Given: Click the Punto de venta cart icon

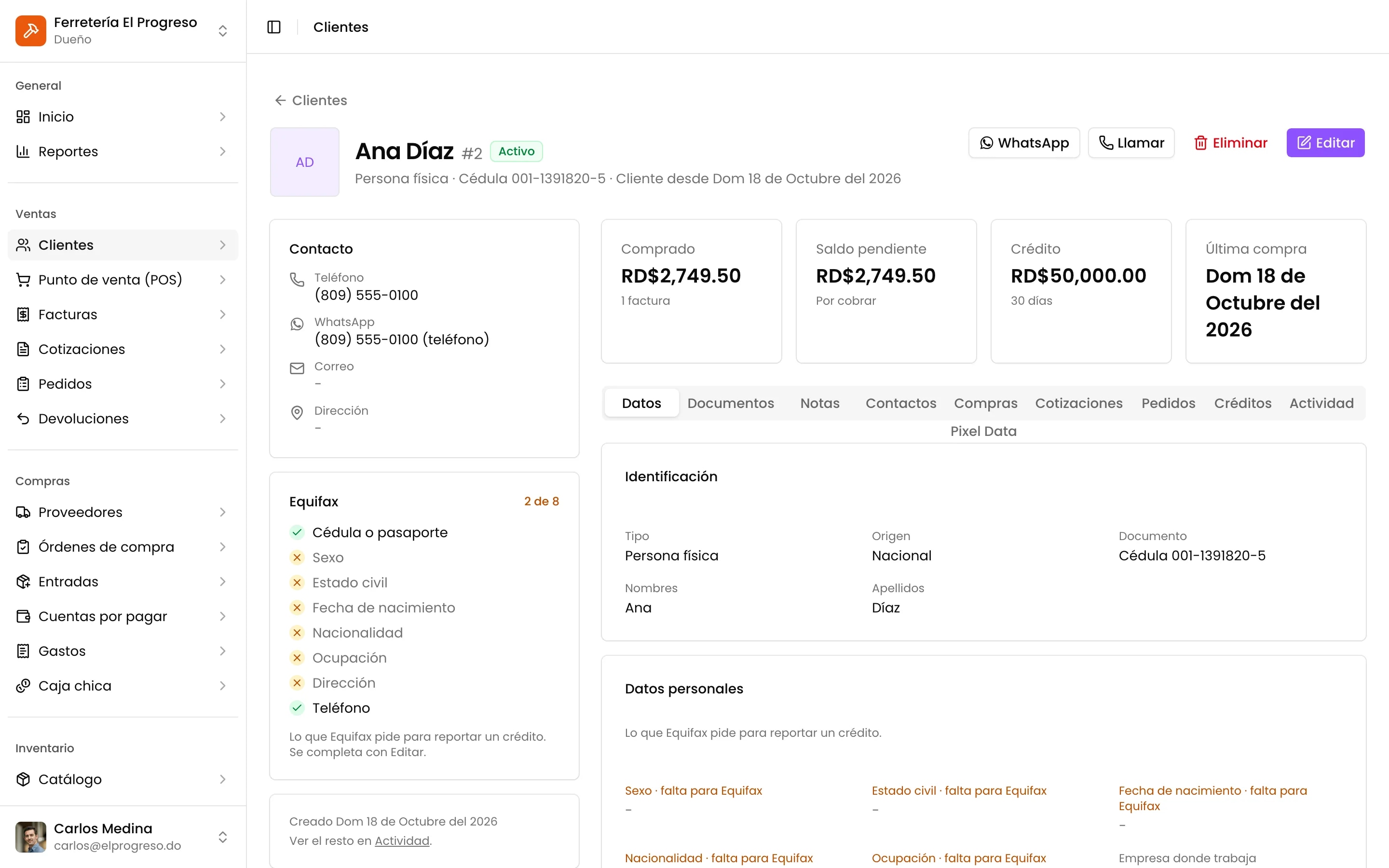Looking at the screenshot, I should pos(23,280).
